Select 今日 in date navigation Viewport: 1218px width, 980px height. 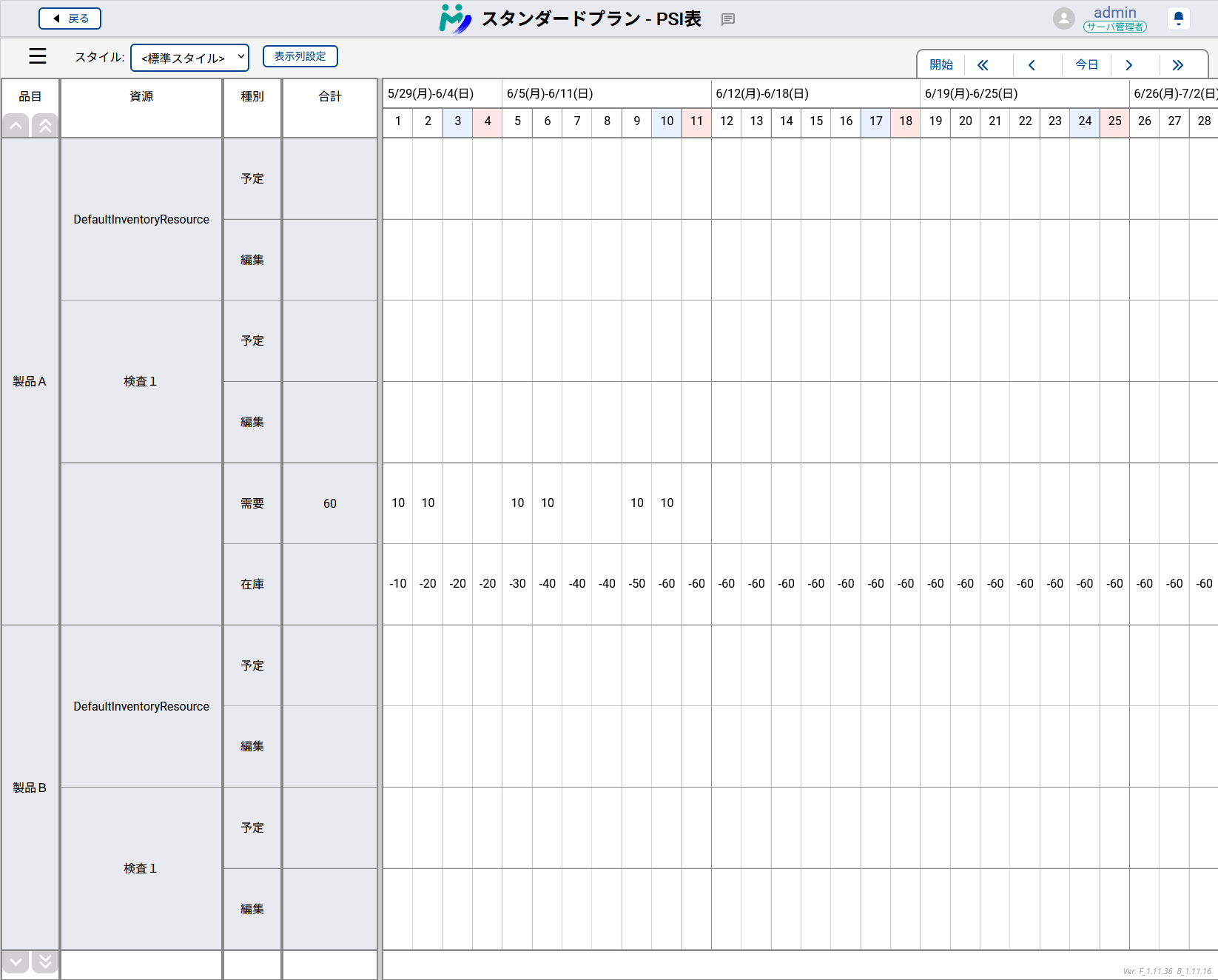click(x=1086, y=65)
